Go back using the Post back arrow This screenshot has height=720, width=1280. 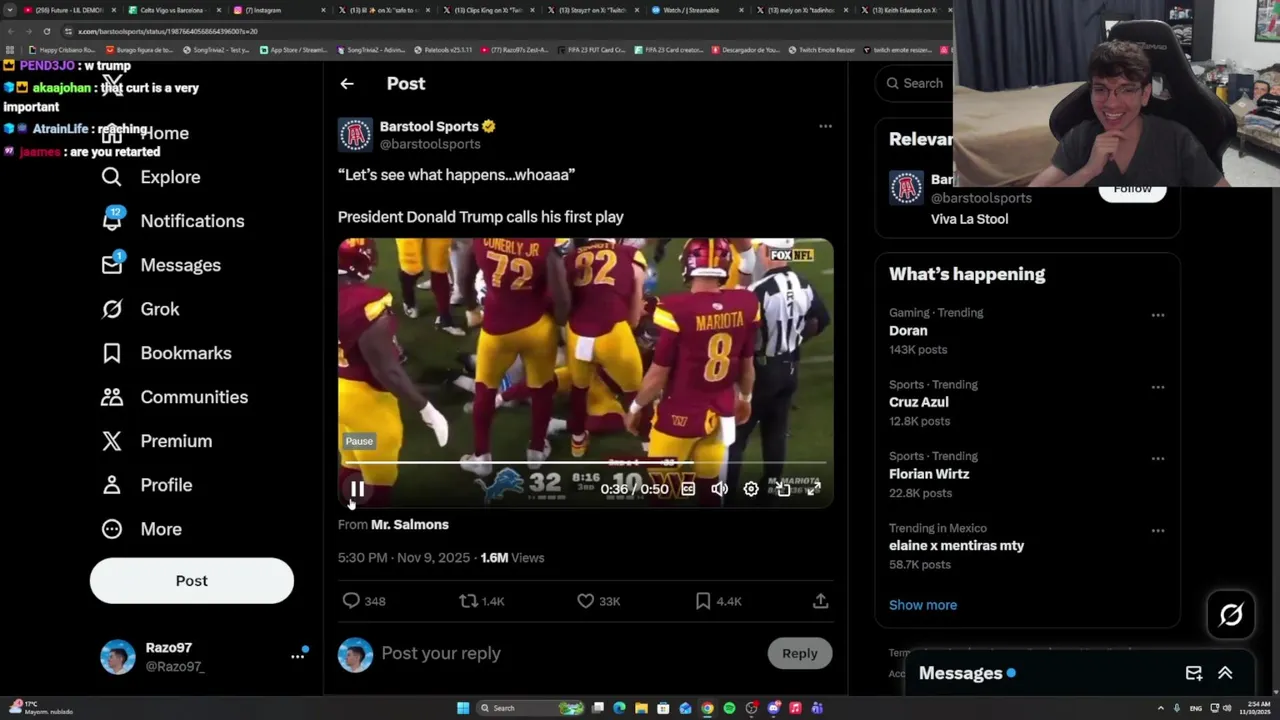[x=347, y=84]
